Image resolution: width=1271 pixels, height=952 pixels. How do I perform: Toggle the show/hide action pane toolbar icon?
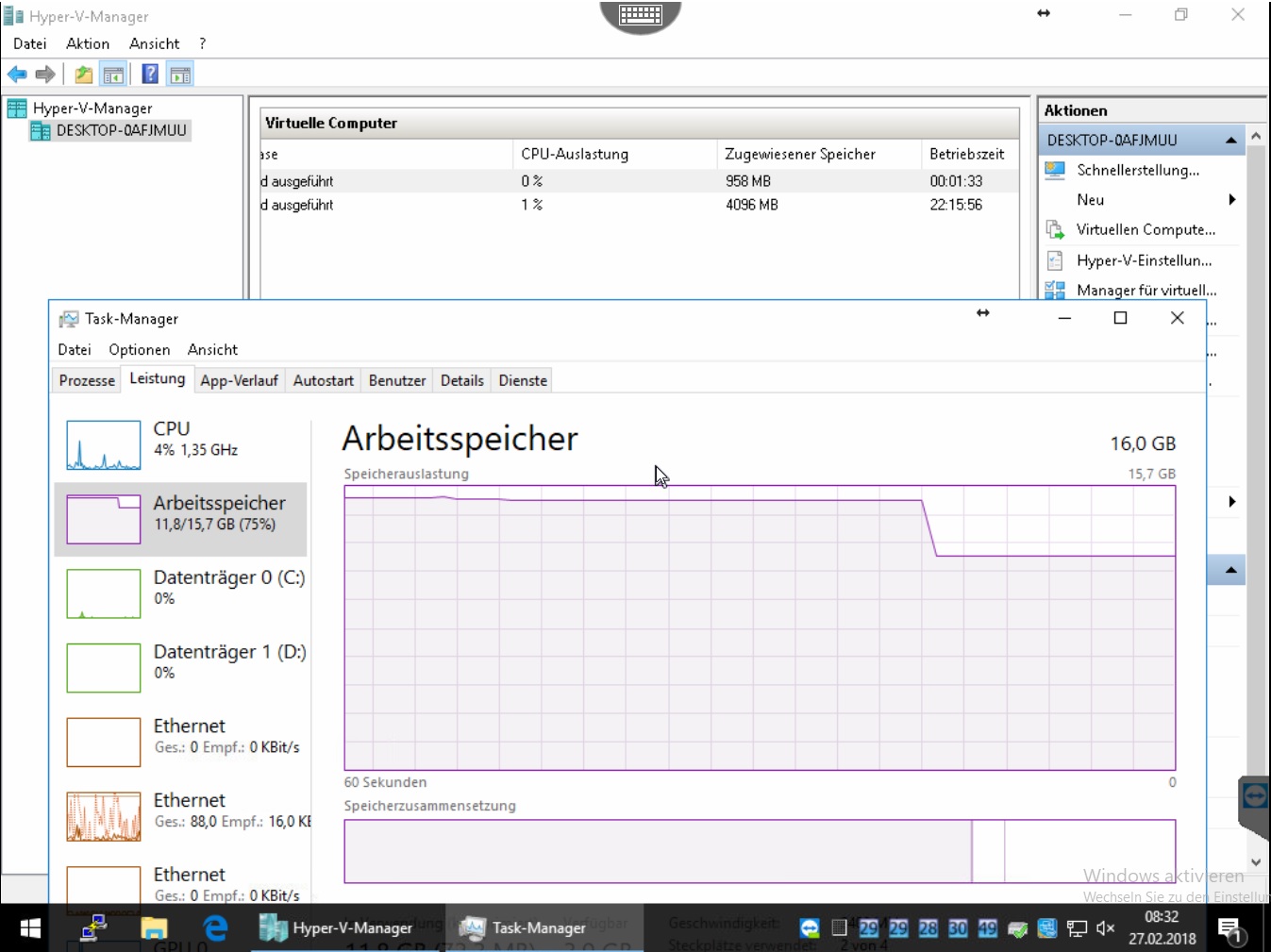click(x=180, y=75)
